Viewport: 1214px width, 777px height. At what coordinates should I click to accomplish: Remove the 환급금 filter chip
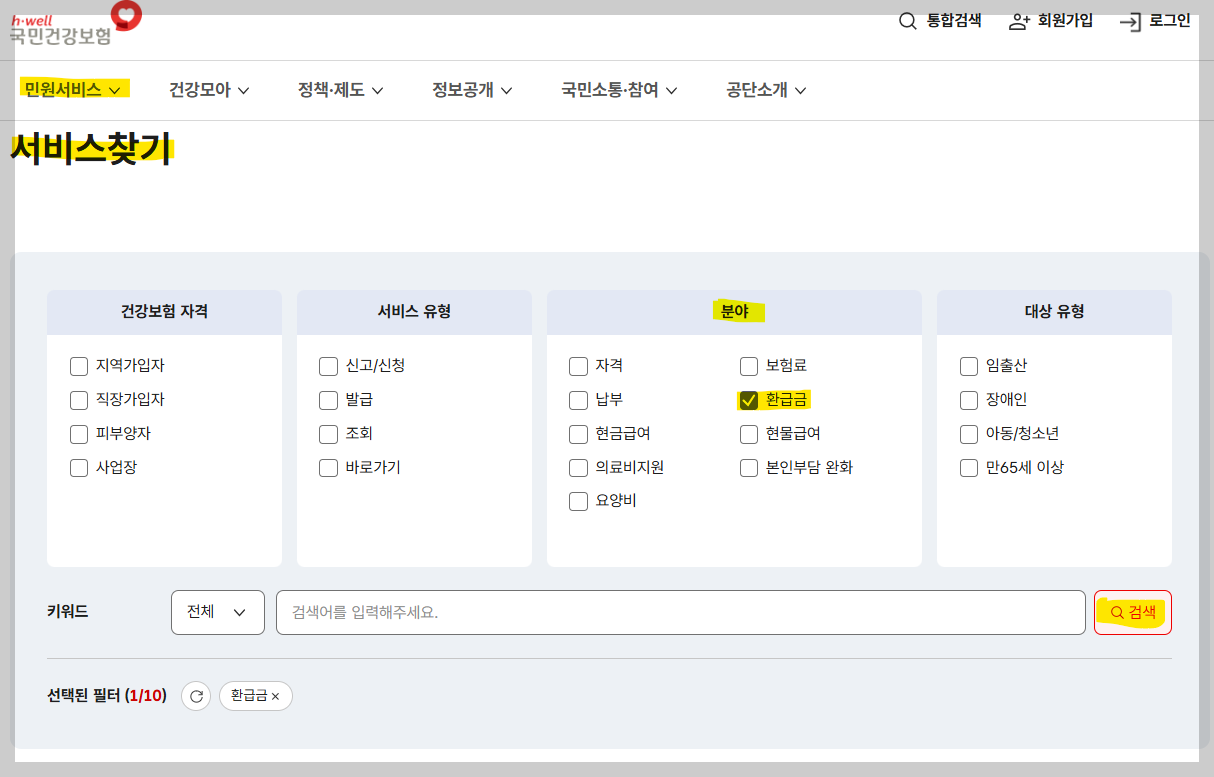point(275,696)
